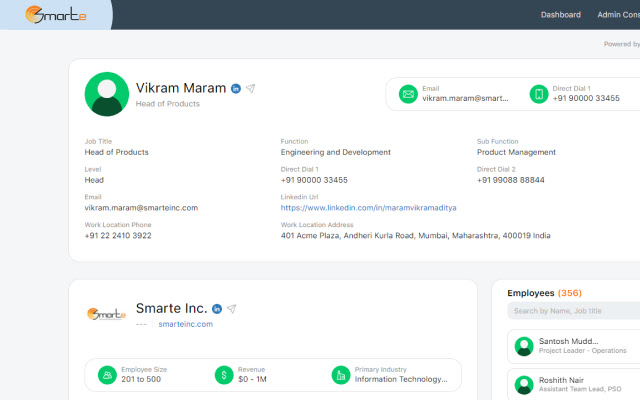The height and width of the screenshot is (400, 640).
Task: Open the LinkedIn URL maramvikramaditya link
Action: pos(368,208)
